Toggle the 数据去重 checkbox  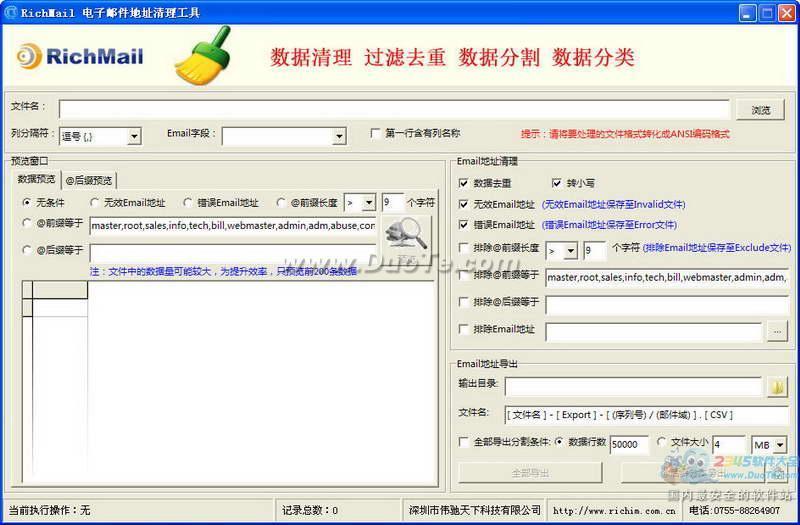pyautogui.click(x=463, y=183)
